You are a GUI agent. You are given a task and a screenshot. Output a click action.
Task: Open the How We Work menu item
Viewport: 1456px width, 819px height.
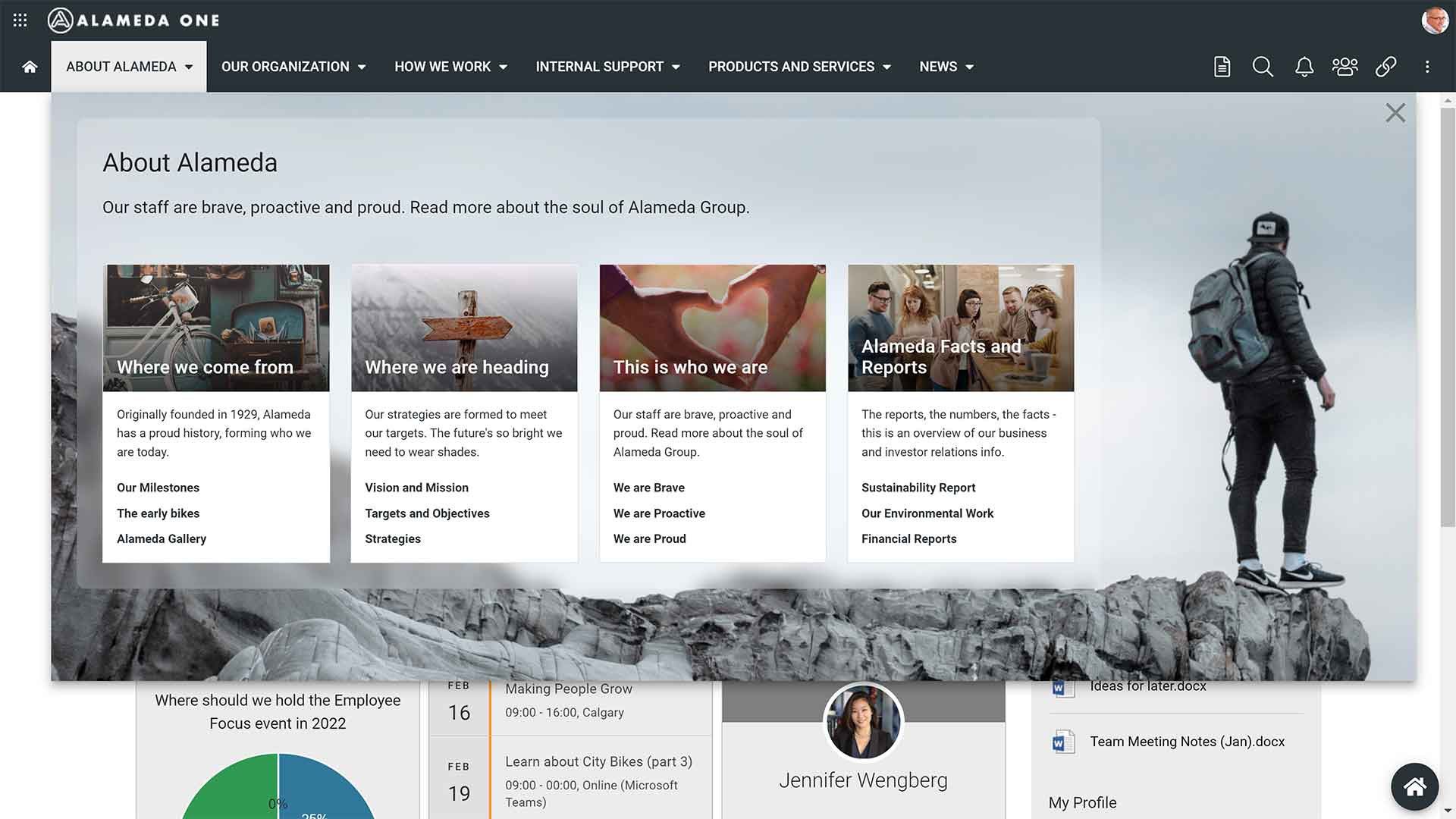[450, 67]
